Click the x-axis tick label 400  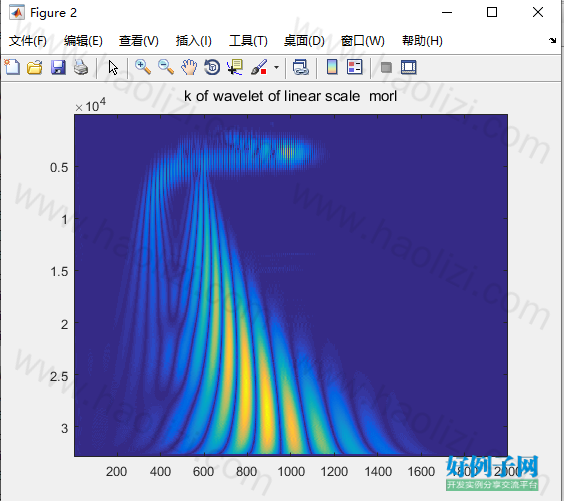point(160,471)
